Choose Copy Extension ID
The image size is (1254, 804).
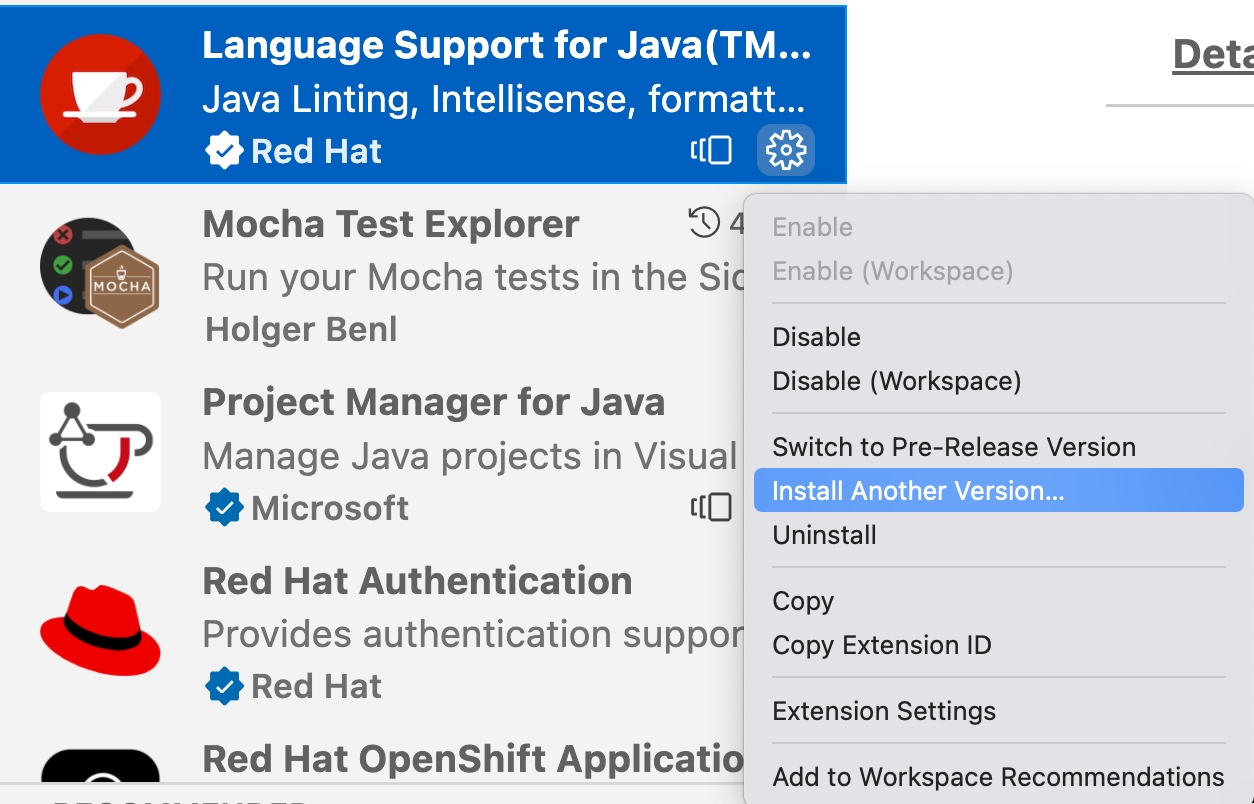click(x=882, y=645)
